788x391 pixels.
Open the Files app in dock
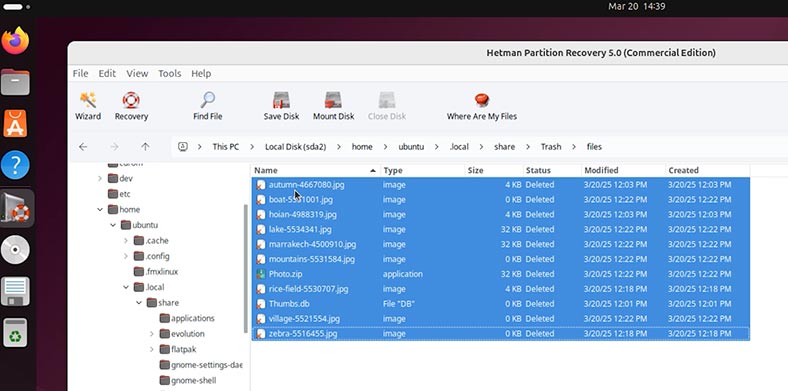15,82
